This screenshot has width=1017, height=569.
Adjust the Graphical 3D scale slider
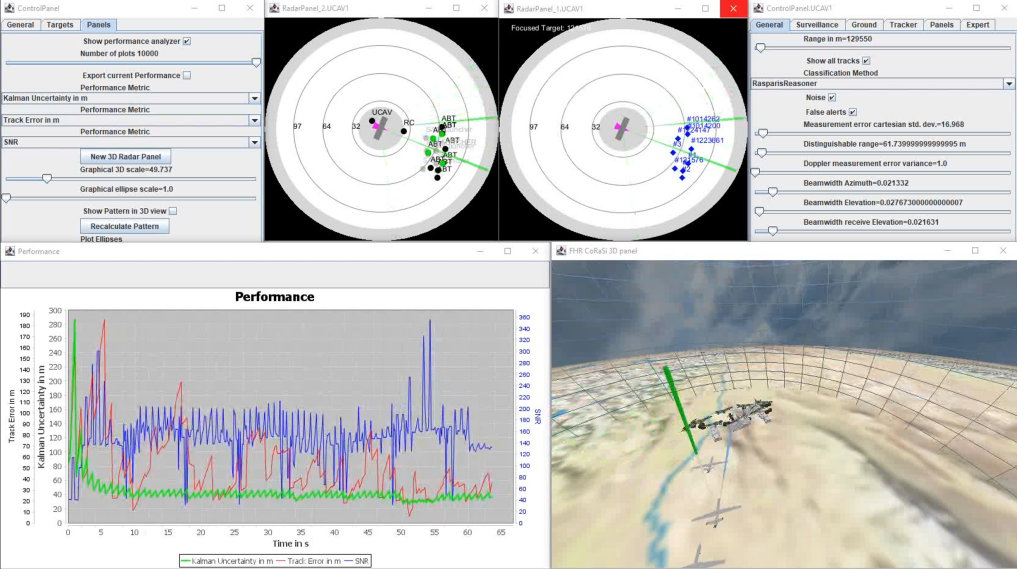coord(47,178)
